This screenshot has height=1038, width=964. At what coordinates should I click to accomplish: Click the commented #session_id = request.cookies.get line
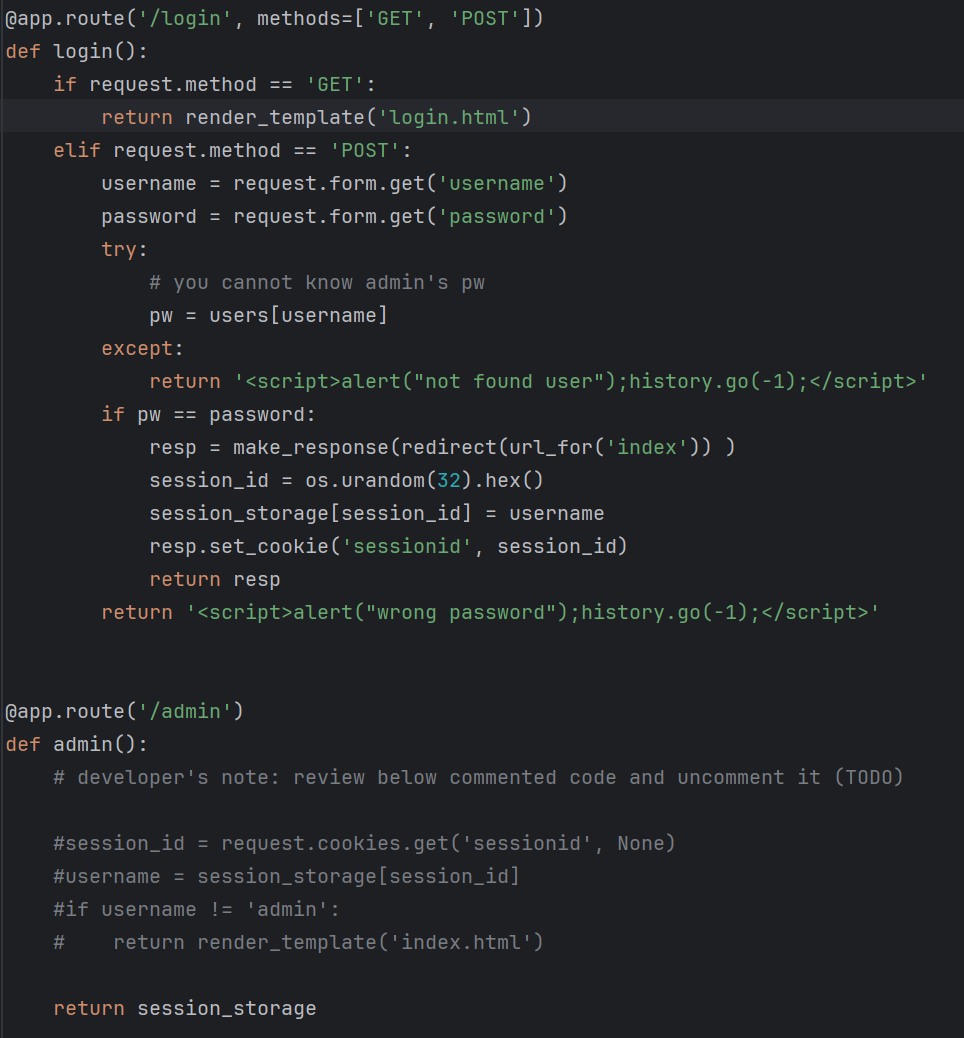364,844
